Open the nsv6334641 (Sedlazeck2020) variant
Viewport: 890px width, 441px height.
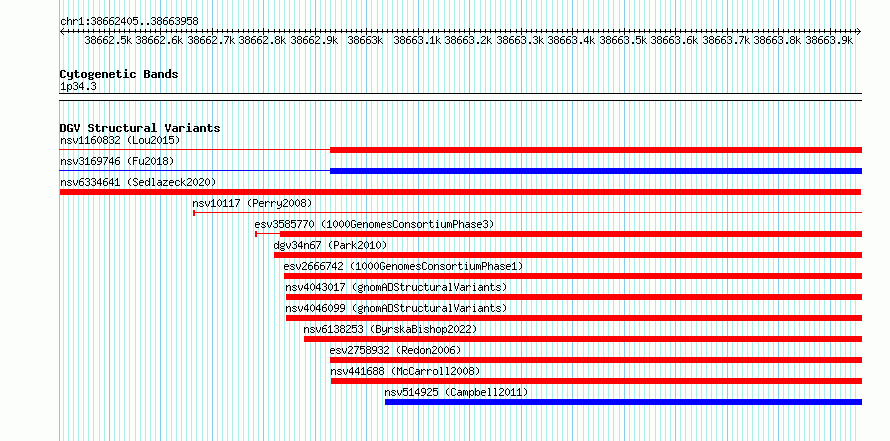138,182
